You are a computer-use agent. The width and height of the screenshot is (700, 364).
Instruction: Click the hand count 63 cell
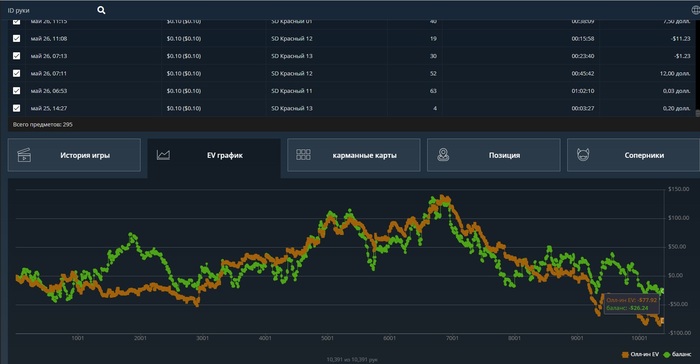[433, 91]
